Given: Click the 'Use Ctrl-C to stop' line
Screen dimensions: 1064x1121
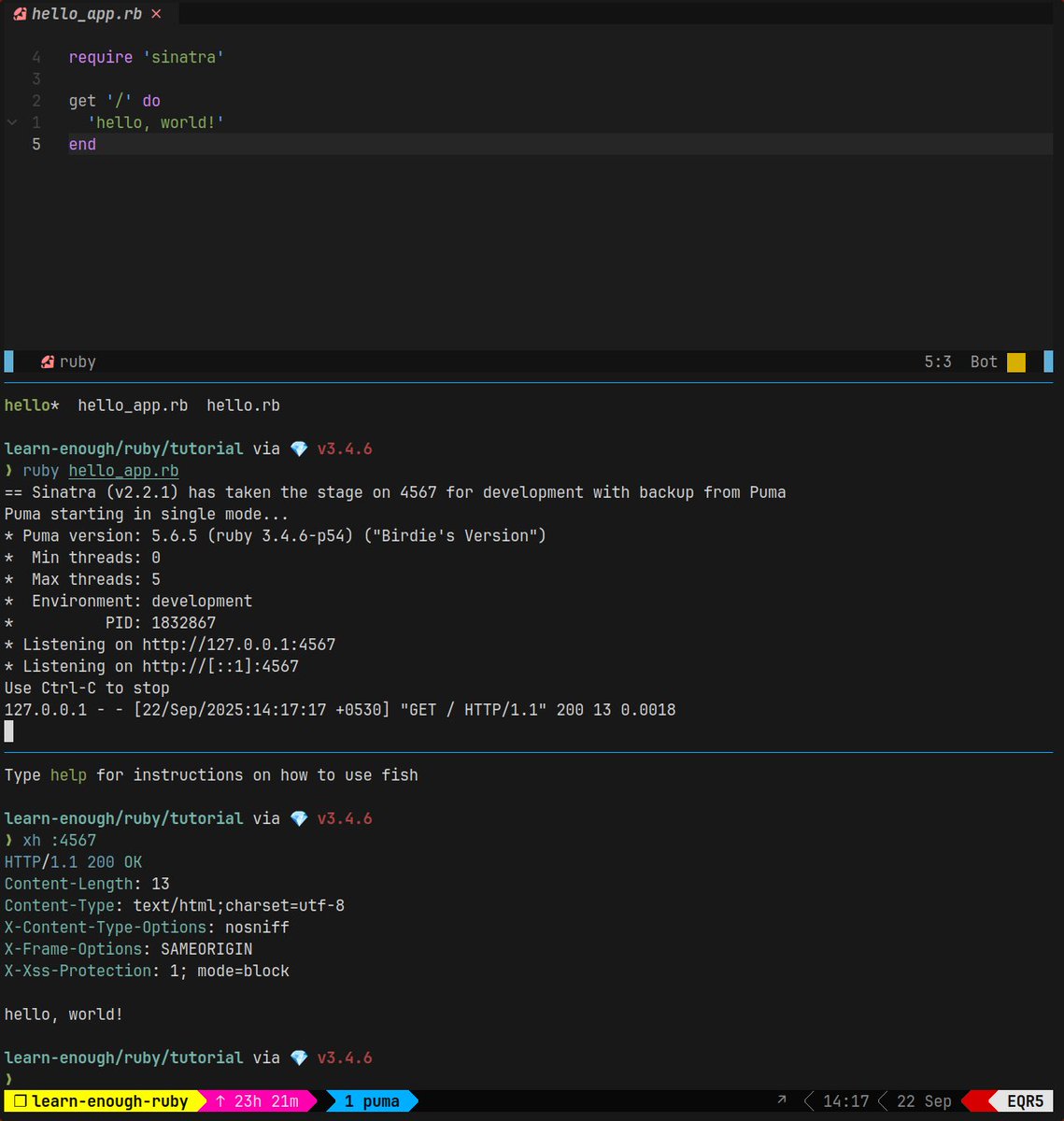Looking at the screenshot, I should (x=87, y=688).
